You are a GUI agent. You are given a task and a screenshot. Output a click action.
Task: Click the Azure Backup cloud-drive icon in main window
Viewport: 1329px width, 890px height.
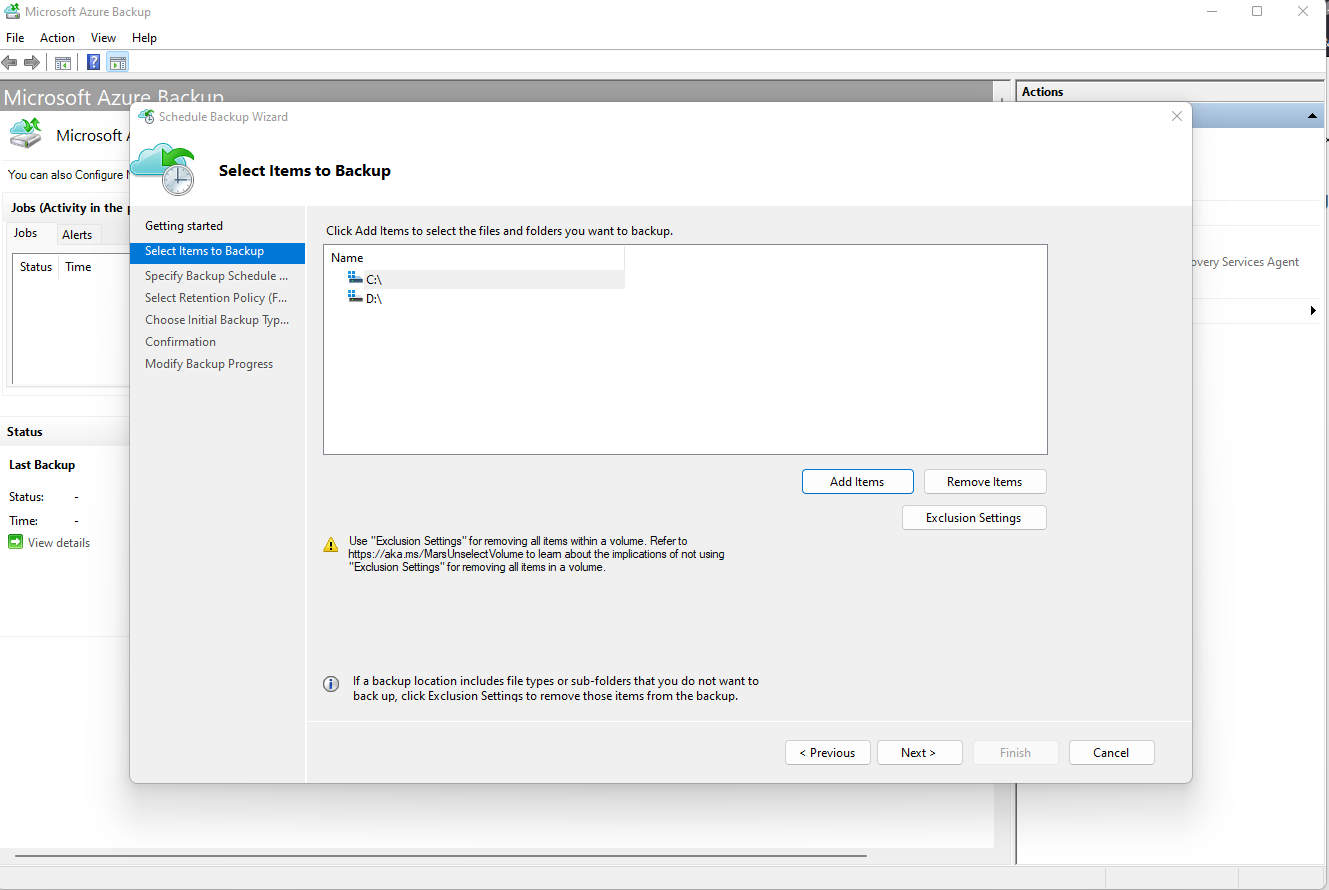tap(25, 134)
